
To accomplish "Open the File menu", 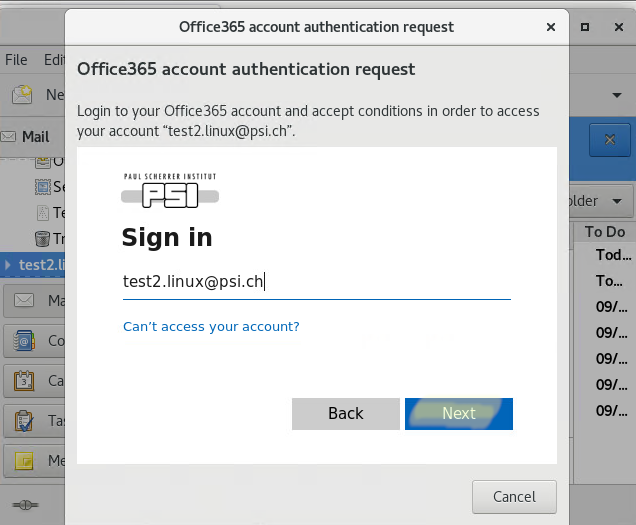I will click(16, 60).
